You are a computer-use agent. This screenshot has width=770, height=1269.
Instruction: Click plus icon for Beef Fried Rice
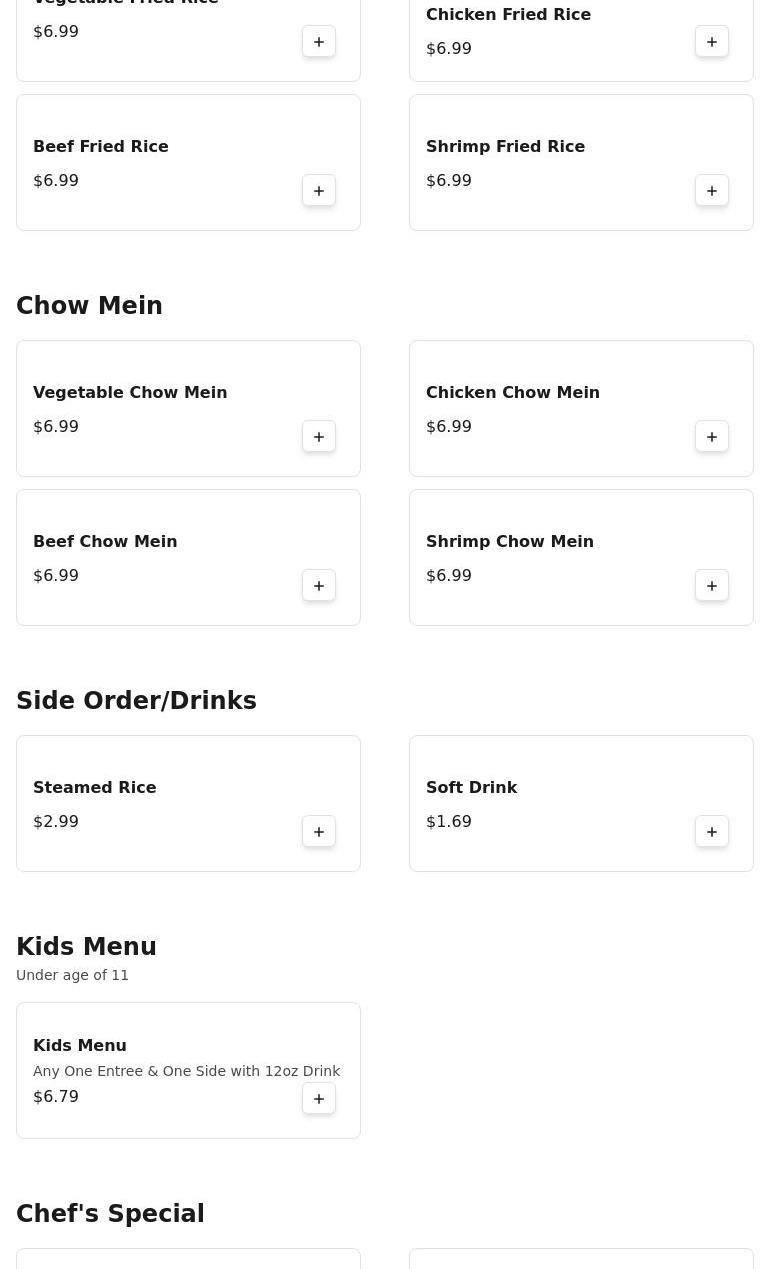[319, 191]
